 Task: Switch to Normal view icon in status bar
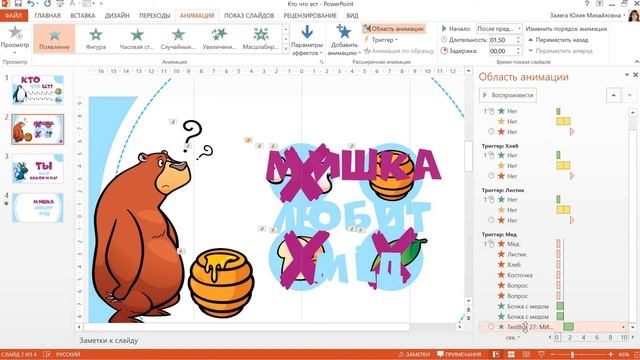(x=496, y=355)
